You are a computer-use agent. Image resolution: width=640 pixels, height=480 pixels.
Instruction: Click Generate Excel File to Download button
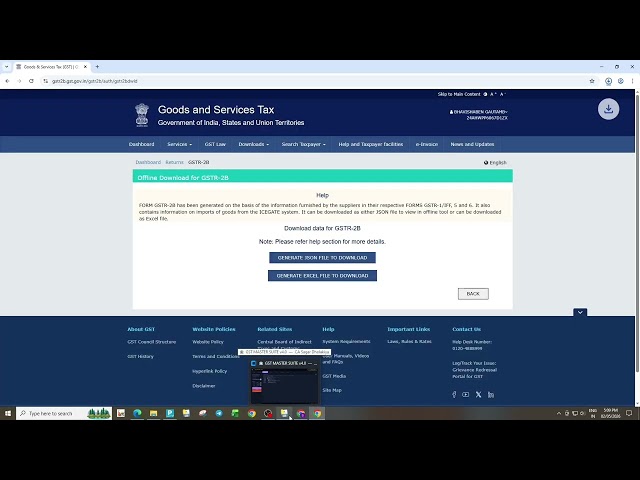(x=322, y=276)
